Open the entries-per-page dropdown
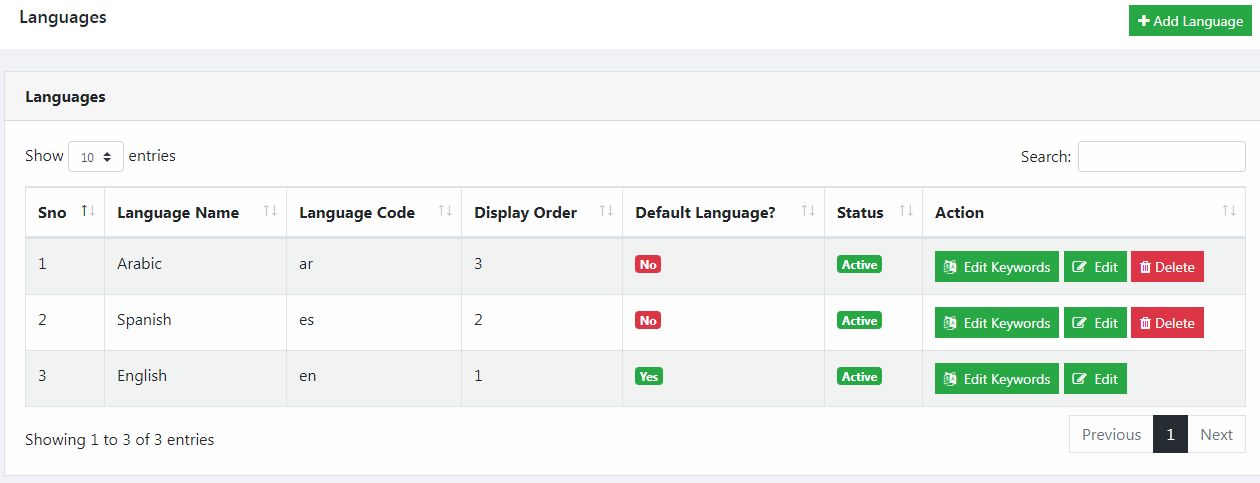Viewport: 1260px width, 483px height. click(96, 157)
